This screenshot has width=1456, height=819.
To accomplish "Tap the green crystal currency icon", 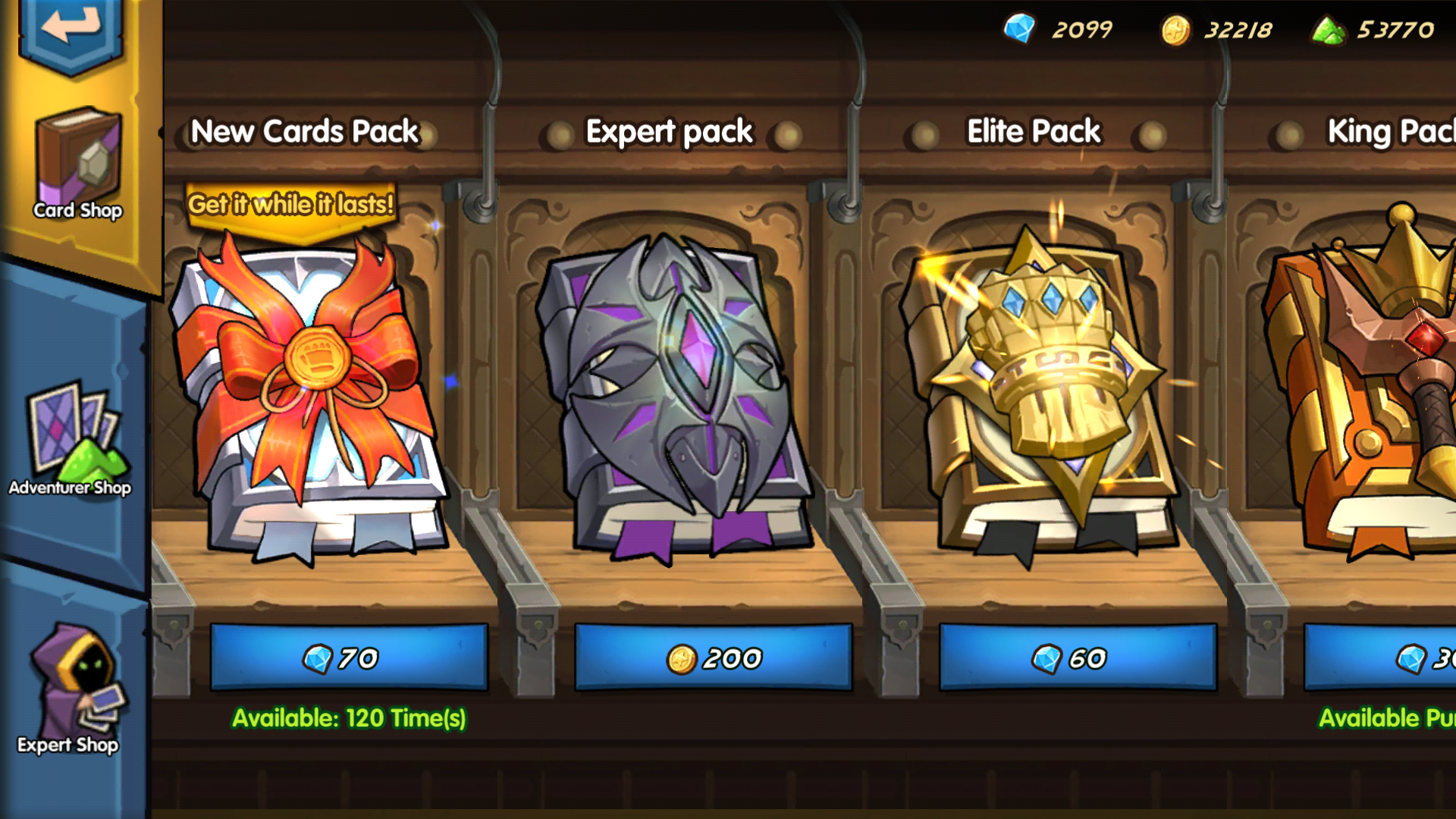I will coord(1329,31).
